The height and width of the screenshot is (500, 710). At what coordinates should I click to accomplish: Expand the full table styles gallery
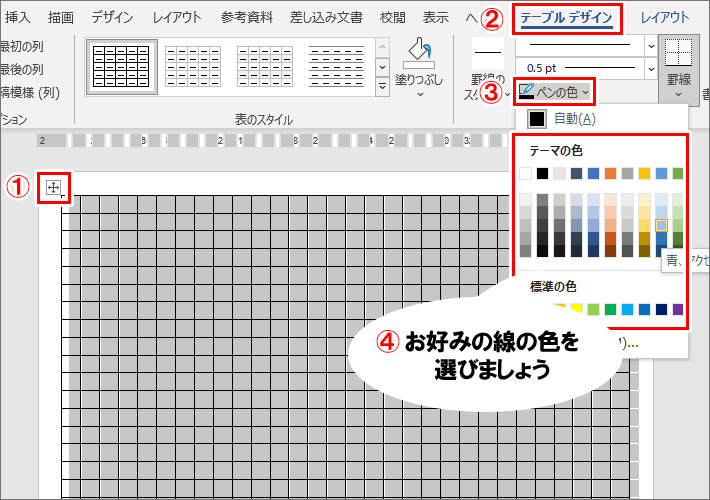click(x=383, y=85)
